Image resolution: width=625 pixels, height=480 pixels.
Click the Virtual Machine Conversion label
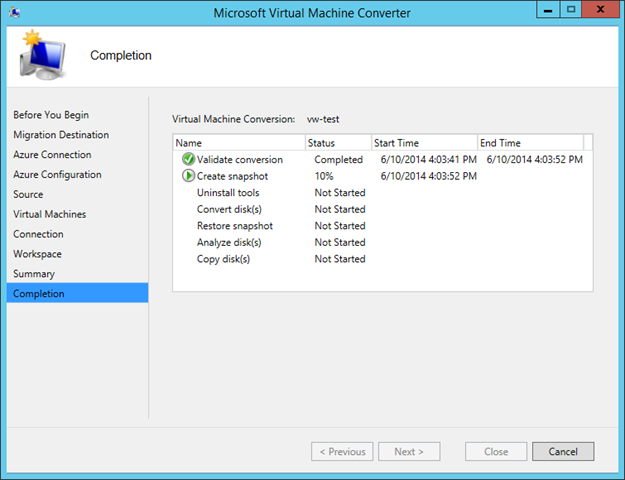234,119
